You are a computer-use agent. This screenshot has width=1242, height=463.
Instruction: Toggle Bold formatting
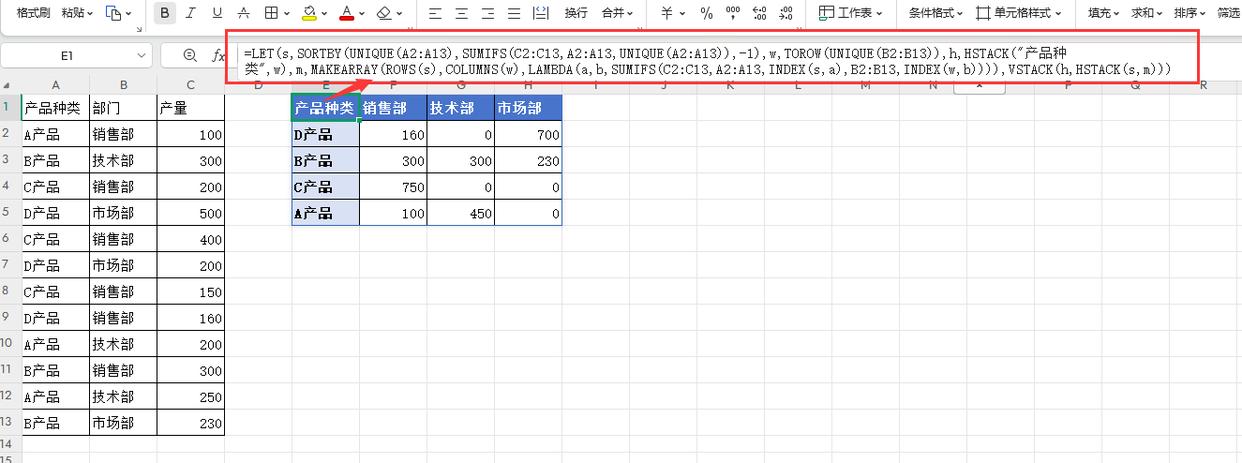[164, 13]
